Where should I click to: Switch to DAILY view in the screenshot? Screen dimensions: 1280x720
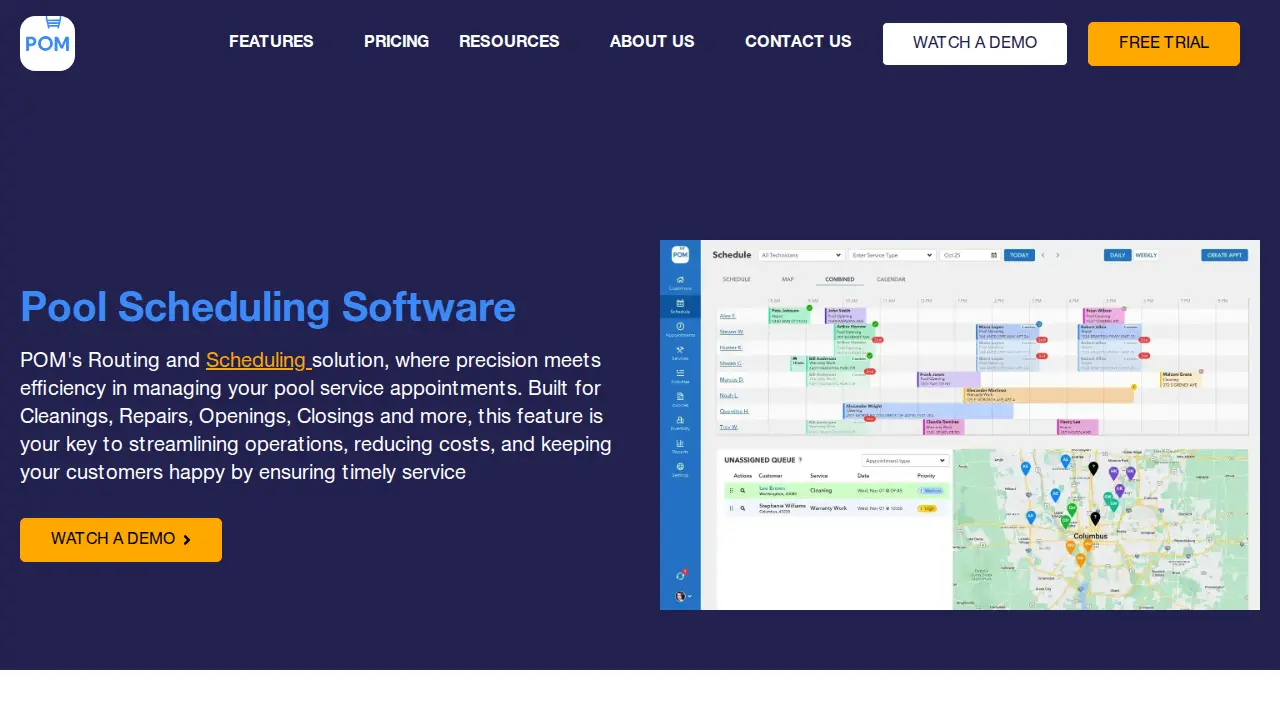1118,255
